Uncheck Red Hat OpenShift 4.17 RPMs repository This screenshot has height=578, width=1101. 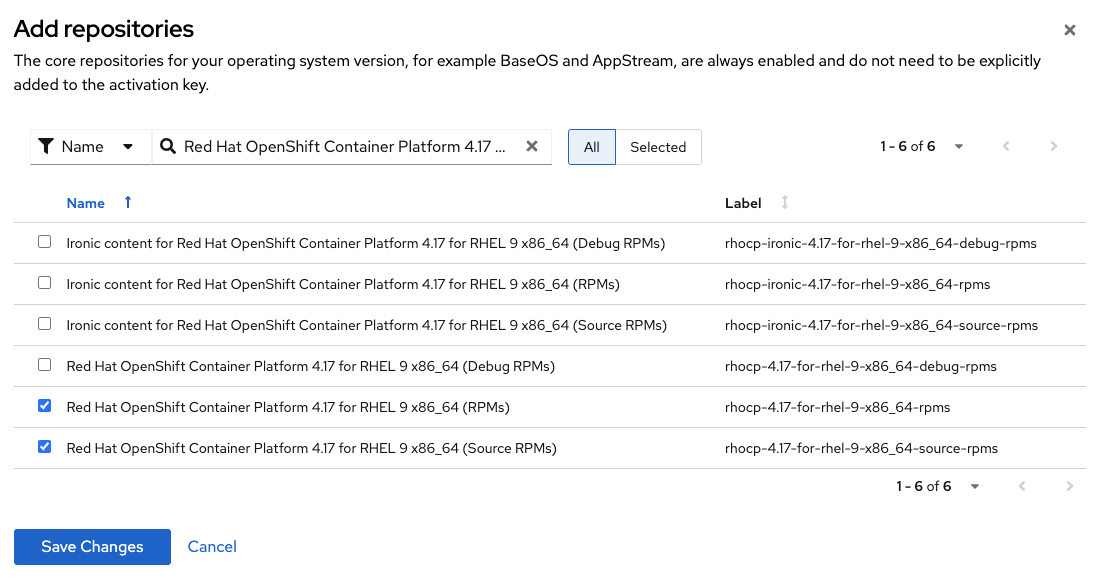pyautogui.click(x=44, y=405)
